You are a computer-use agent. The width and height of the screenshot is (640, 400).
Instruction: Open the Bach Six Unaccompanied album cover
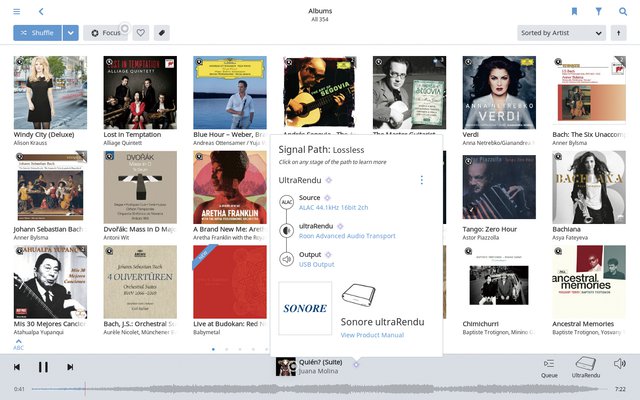pyautogui.click(x=589, y=91)
